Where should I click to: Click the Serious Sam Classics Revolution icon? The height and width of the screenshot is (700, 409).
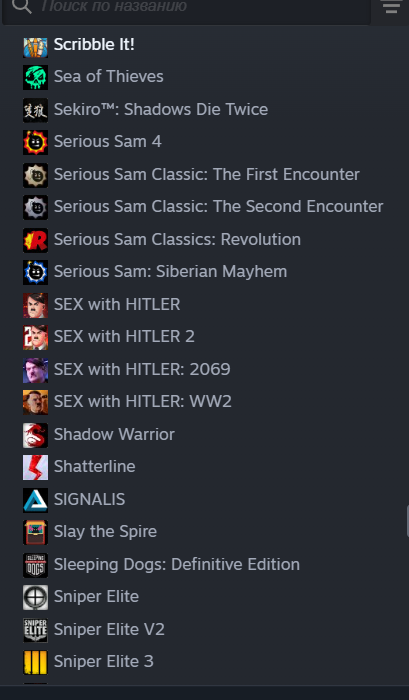pos(35,240)
